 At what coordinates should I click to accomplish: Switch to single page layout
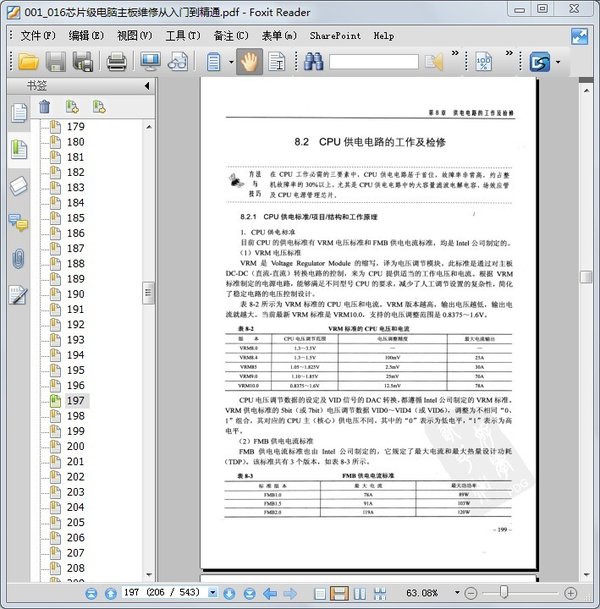coord(319,593)
